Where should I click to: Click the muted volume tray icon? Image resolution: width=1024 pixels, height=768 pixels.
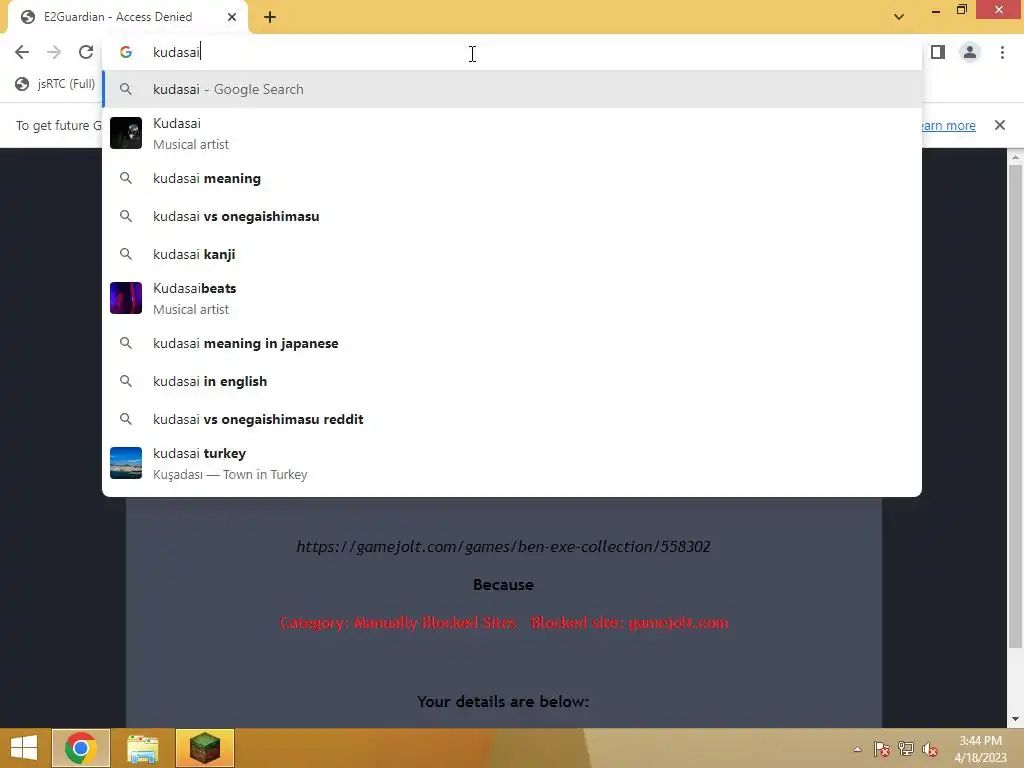click(930, 749)
